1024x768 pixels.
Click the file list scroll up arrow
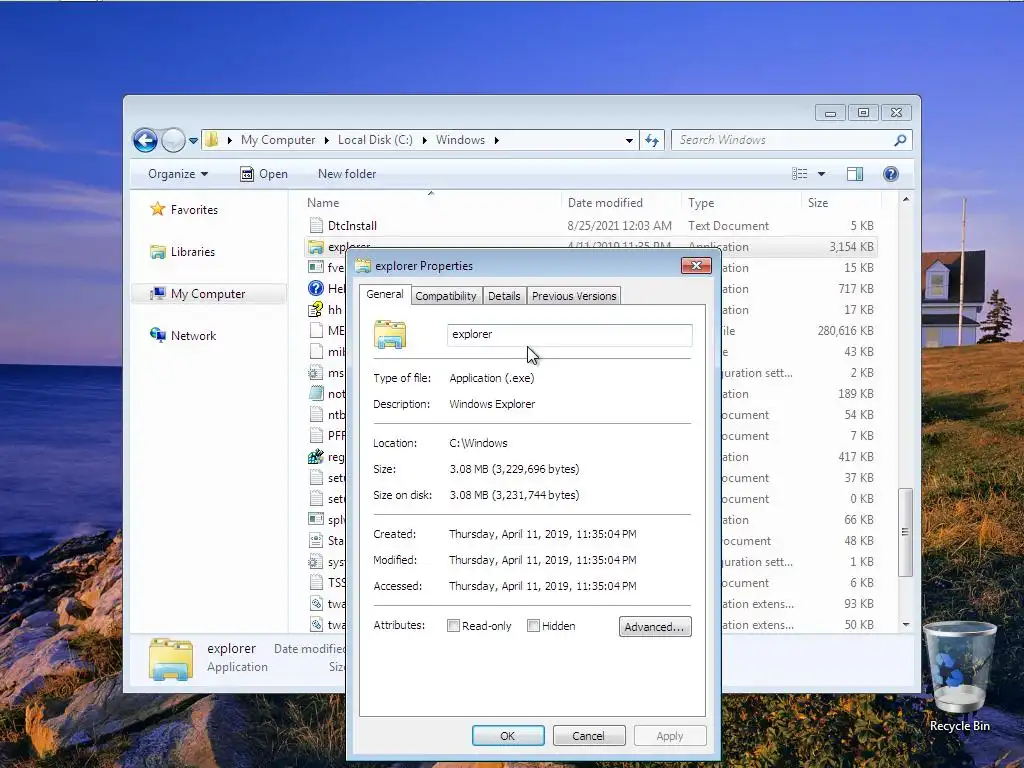906,199
